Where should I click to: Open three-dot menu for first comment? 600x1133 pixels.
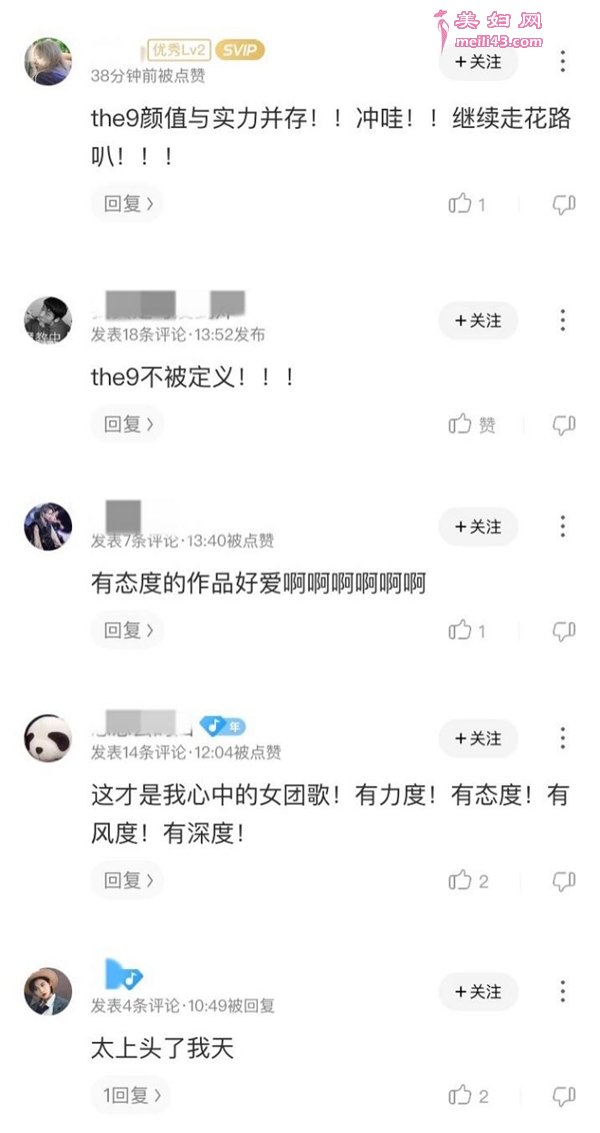point(562,61)
